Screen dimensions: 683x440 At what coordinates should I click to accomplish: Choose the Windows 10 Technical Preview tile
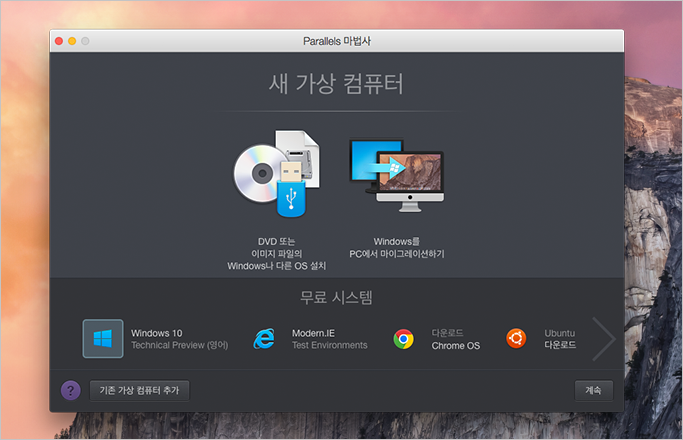[x=103, y=338]
